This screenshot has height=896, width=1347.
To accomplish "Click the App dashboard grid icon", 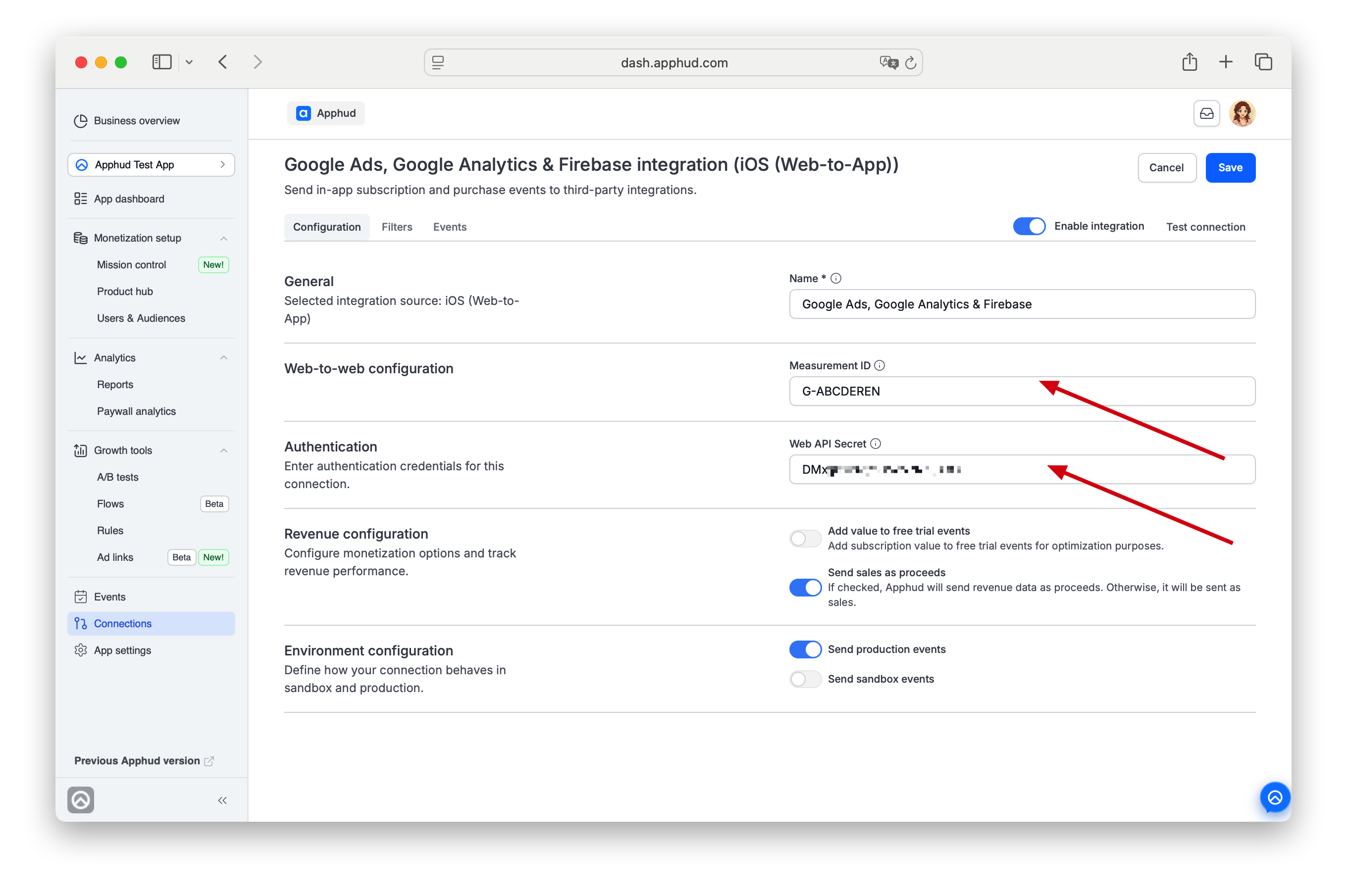I will (81, 199).
